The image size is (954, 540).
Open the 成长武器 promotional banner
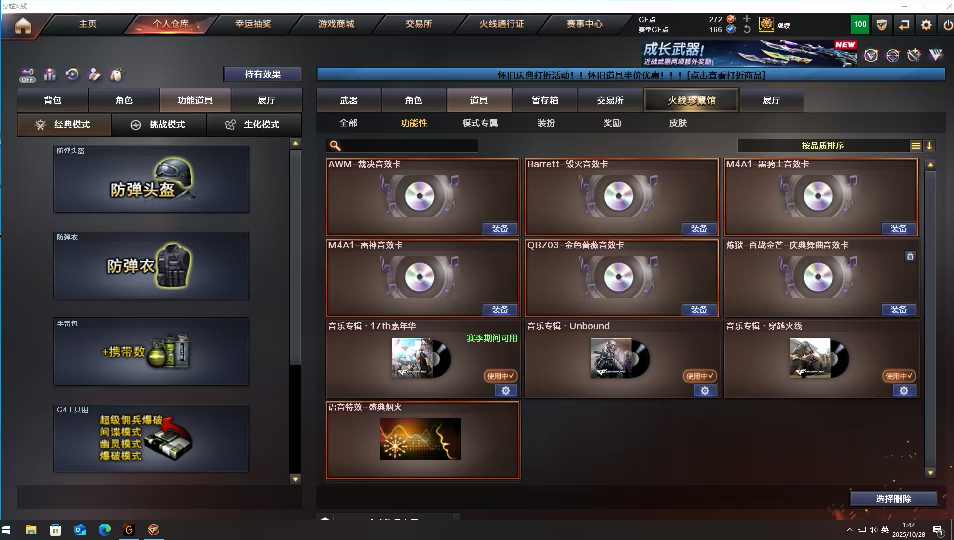tap(750, 54)
